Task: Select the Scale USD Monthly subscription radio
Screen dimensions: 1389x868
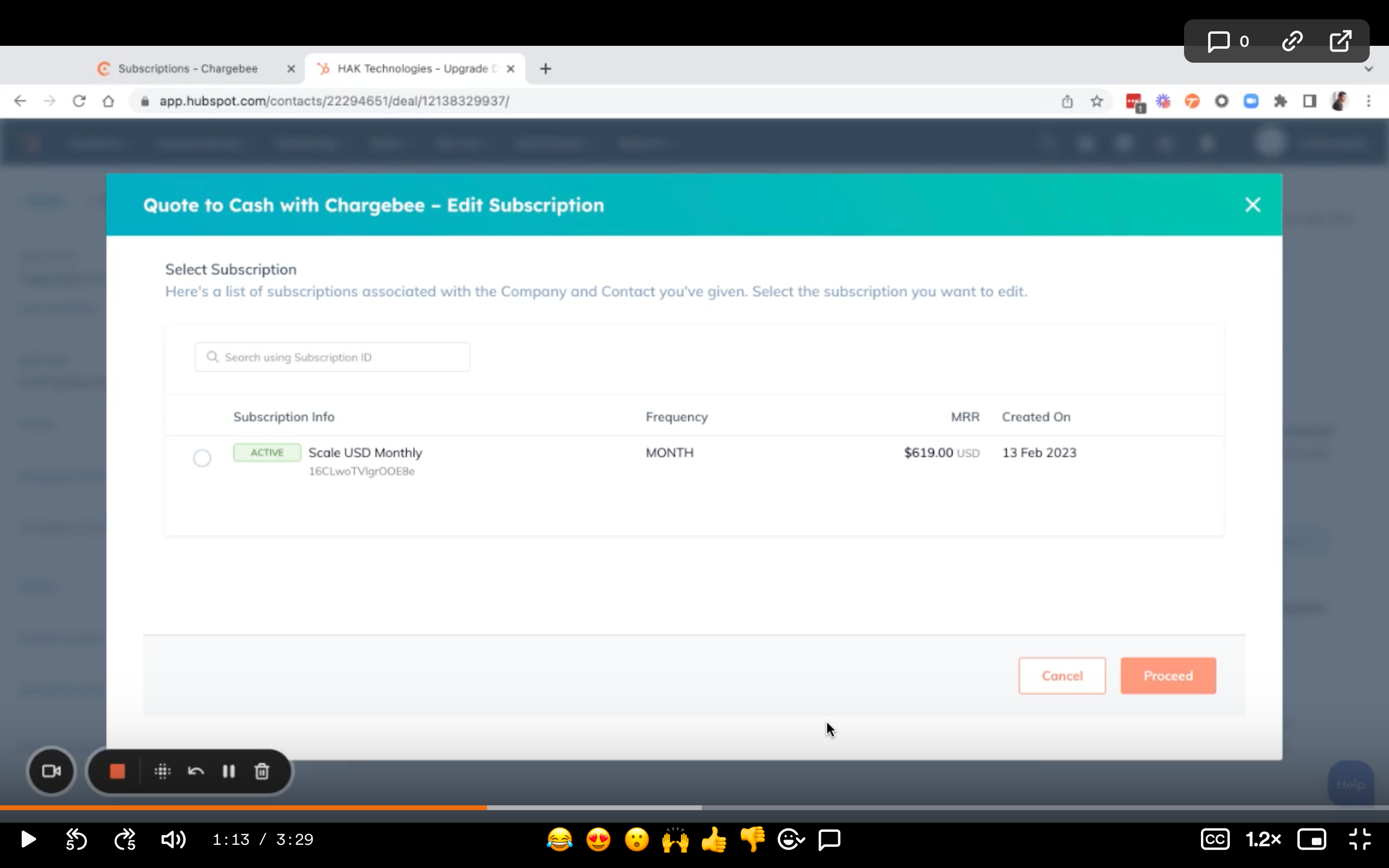Action: tap(202, 458)
